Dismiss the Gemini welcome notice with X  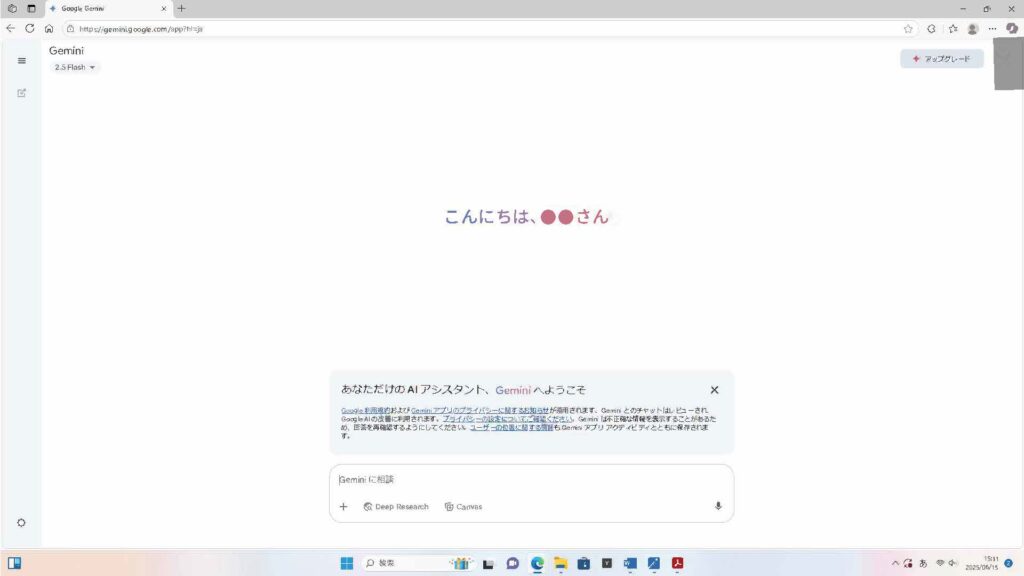point(714,390)
